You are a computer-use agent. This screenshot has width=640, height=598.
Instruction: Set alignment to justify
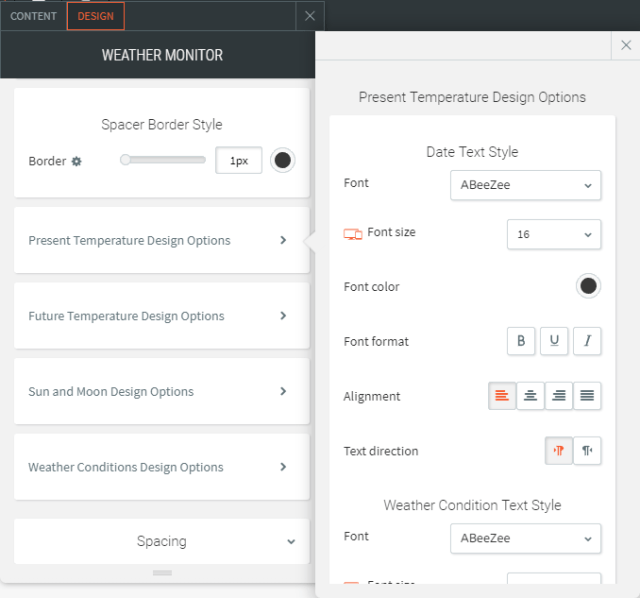pos(587,396)
